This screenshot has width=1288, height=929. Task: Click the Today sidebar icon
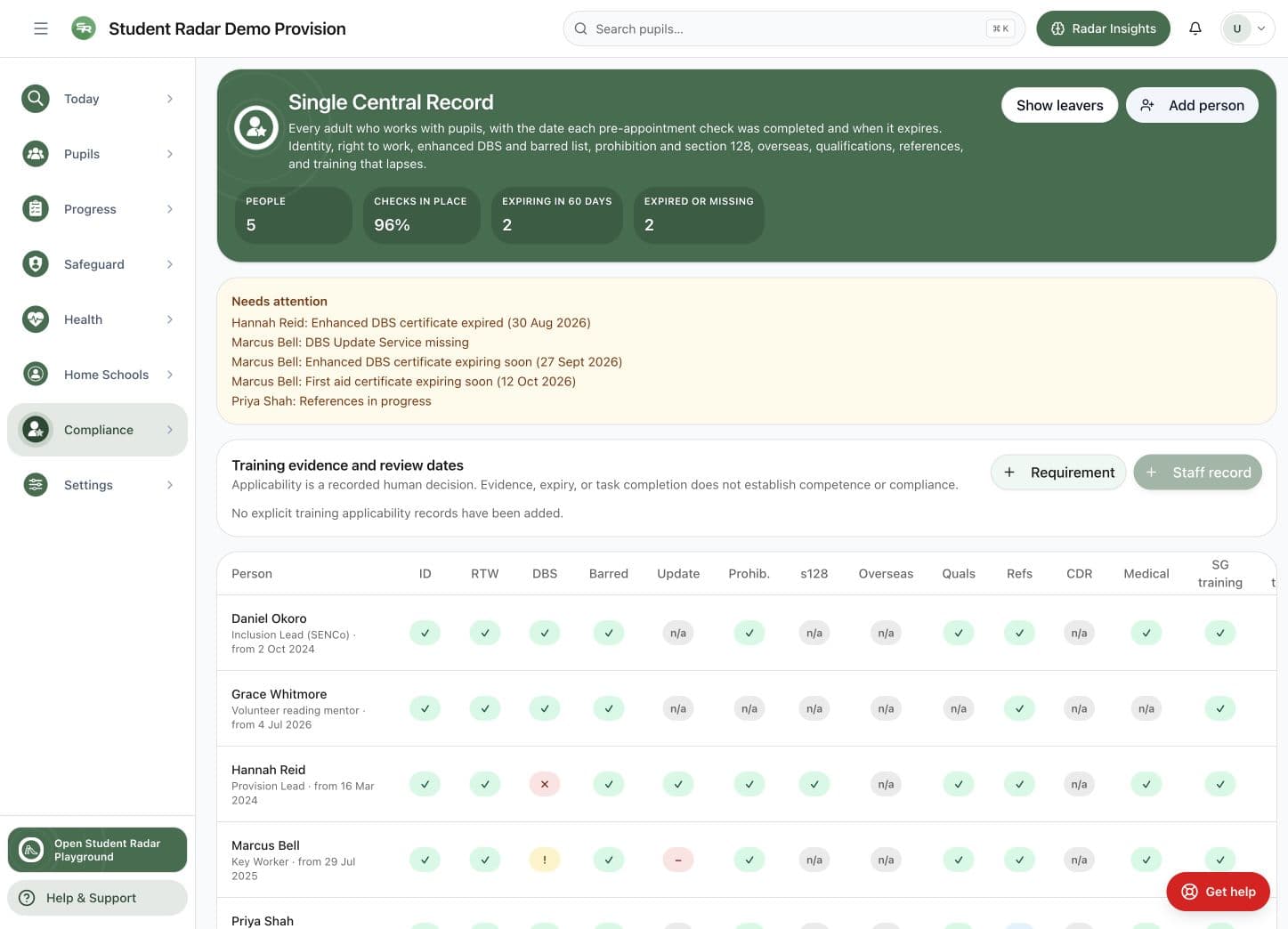[36, 99]
